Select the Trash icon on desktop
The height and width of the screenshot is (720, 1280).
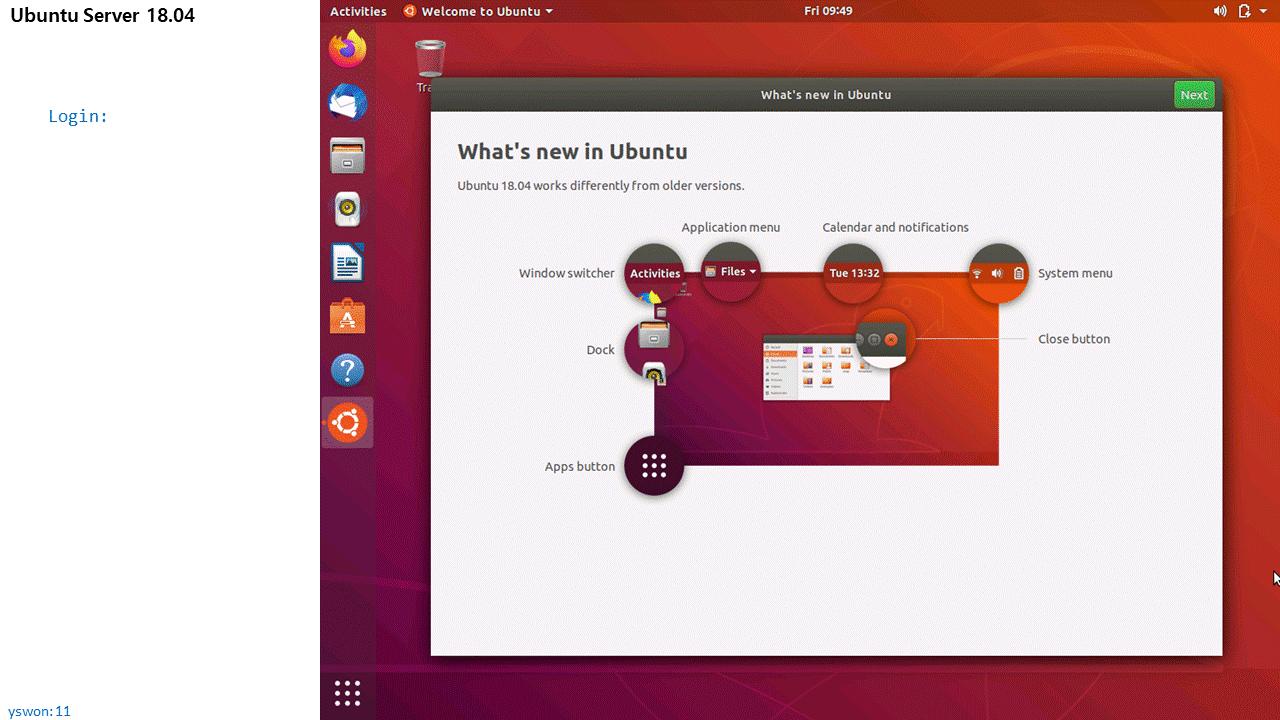tap(430, 60)
